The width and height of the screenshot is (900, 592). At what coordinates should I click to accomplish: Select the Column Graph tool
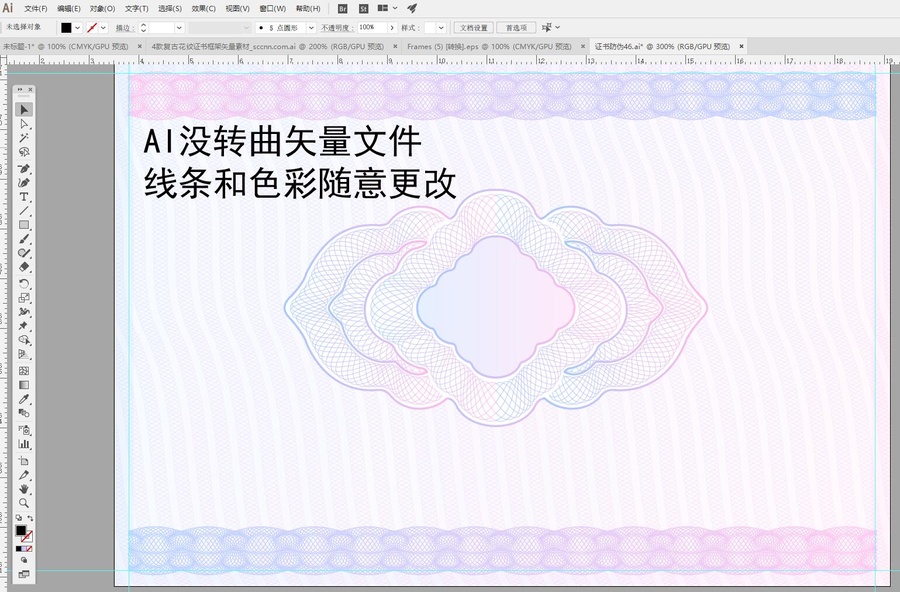pyautogui.click(x=24, y=444)
